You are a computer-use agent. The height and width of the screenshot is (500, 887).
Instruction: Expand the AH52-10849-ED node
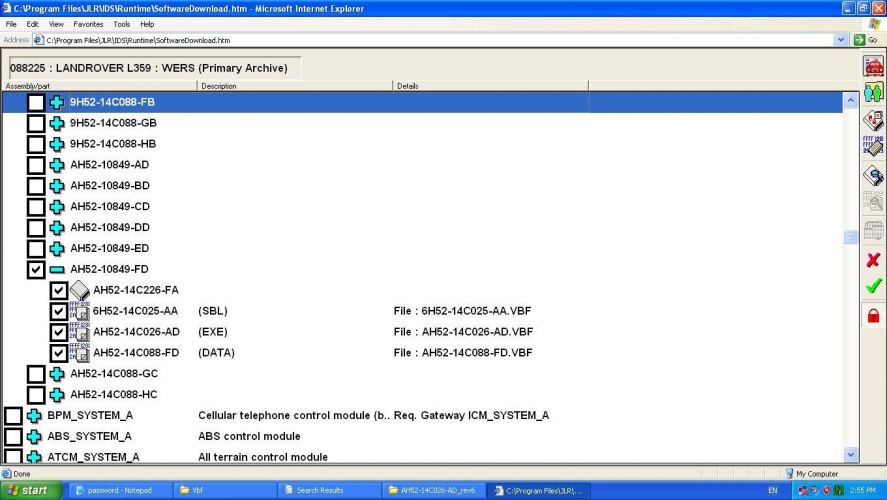click(57, 249)
